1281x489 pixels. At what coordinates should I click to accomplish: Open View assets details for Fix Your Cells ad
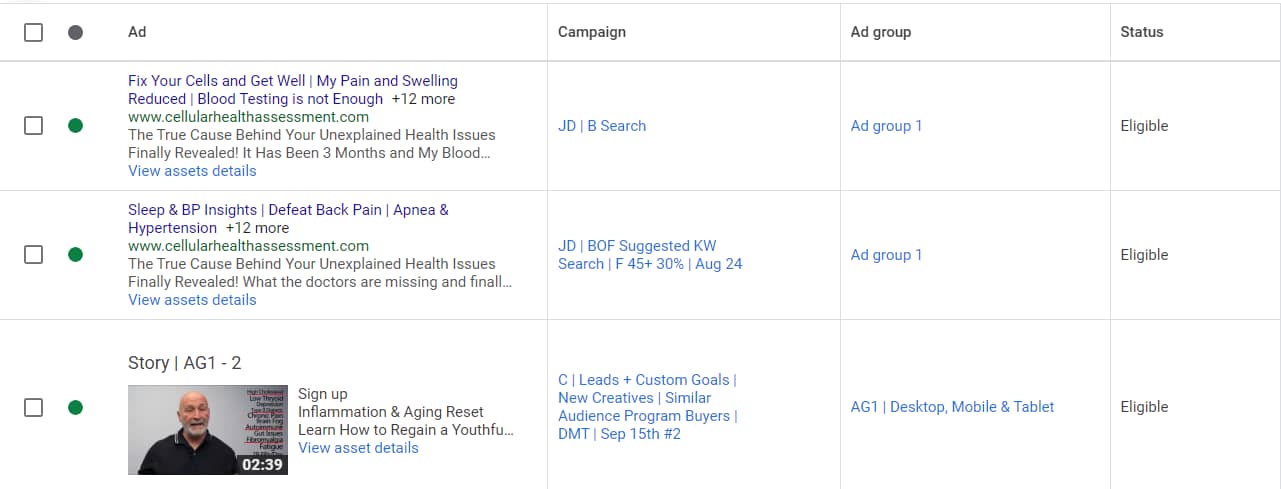[192, 171]
